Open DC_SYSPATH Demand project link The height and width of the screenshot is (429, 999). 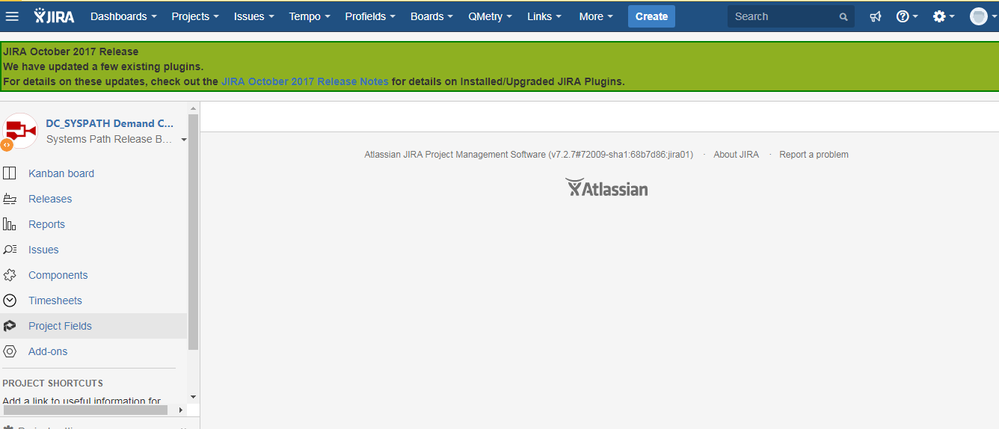tap(110, 124)
